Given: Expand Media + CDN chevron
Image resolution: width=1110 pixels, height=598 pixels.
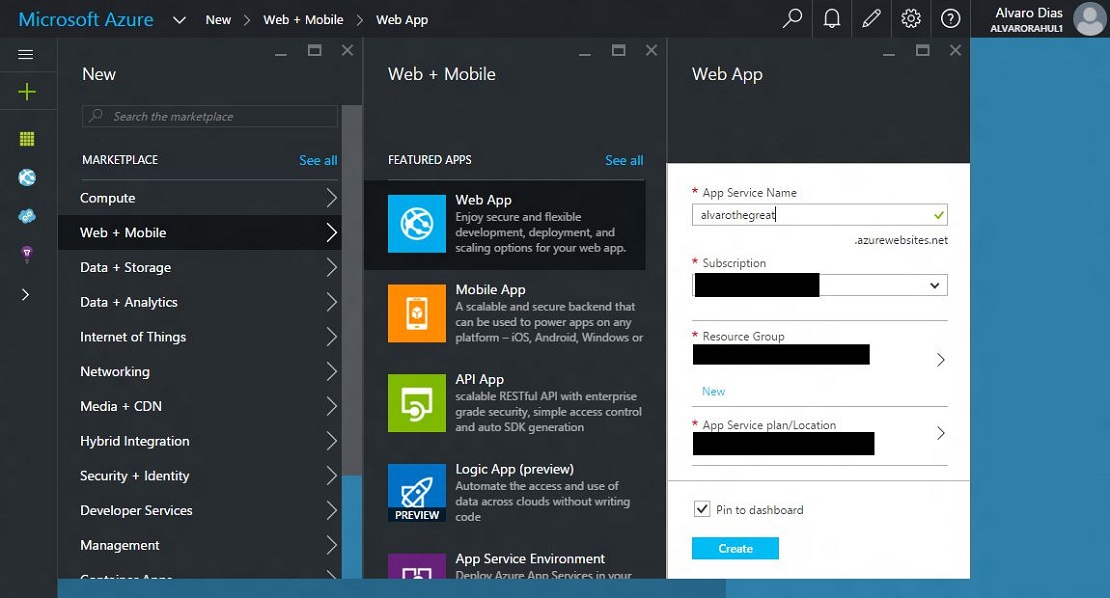Looking at the screenshot, I should click(331, 406).
